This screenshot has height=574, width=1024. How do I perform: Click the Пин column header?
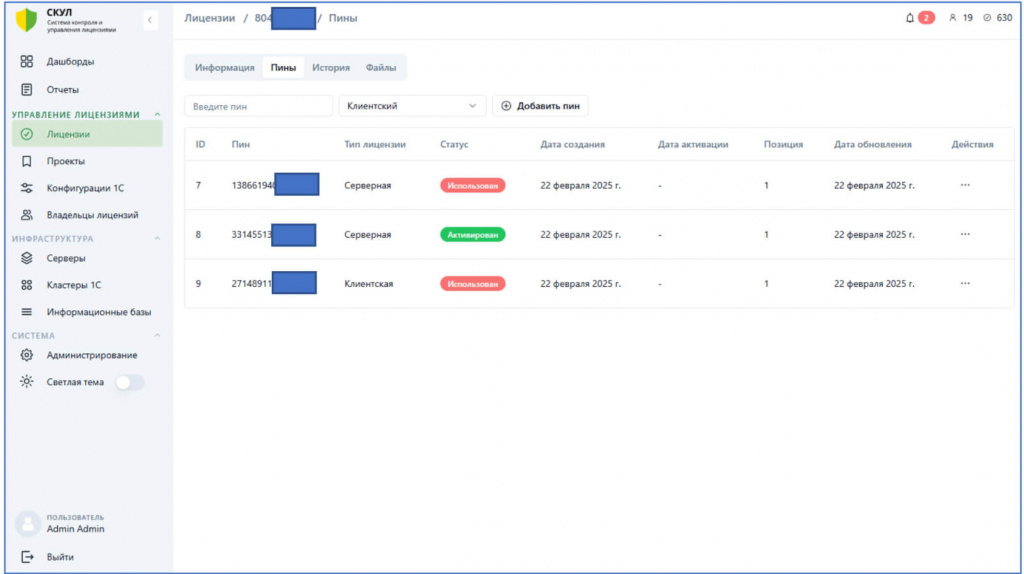(x=241, y=144)
